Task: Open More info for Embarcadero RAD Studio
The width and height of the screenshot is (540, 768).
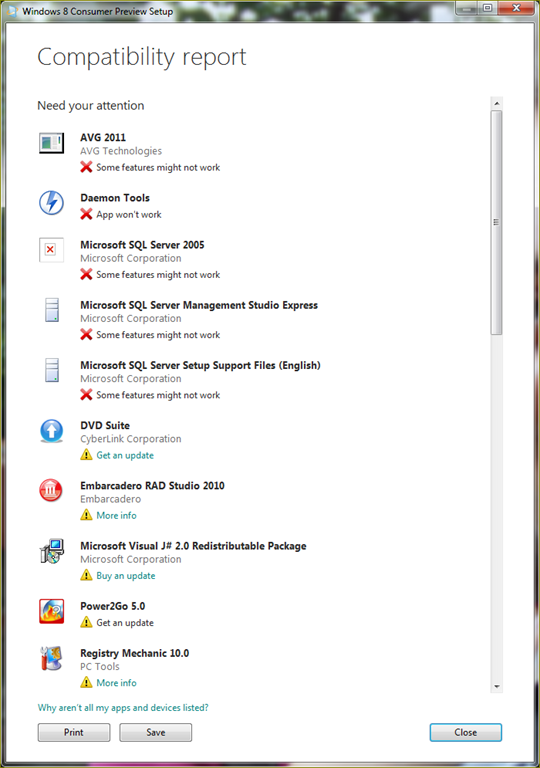Action: point(116,515)
